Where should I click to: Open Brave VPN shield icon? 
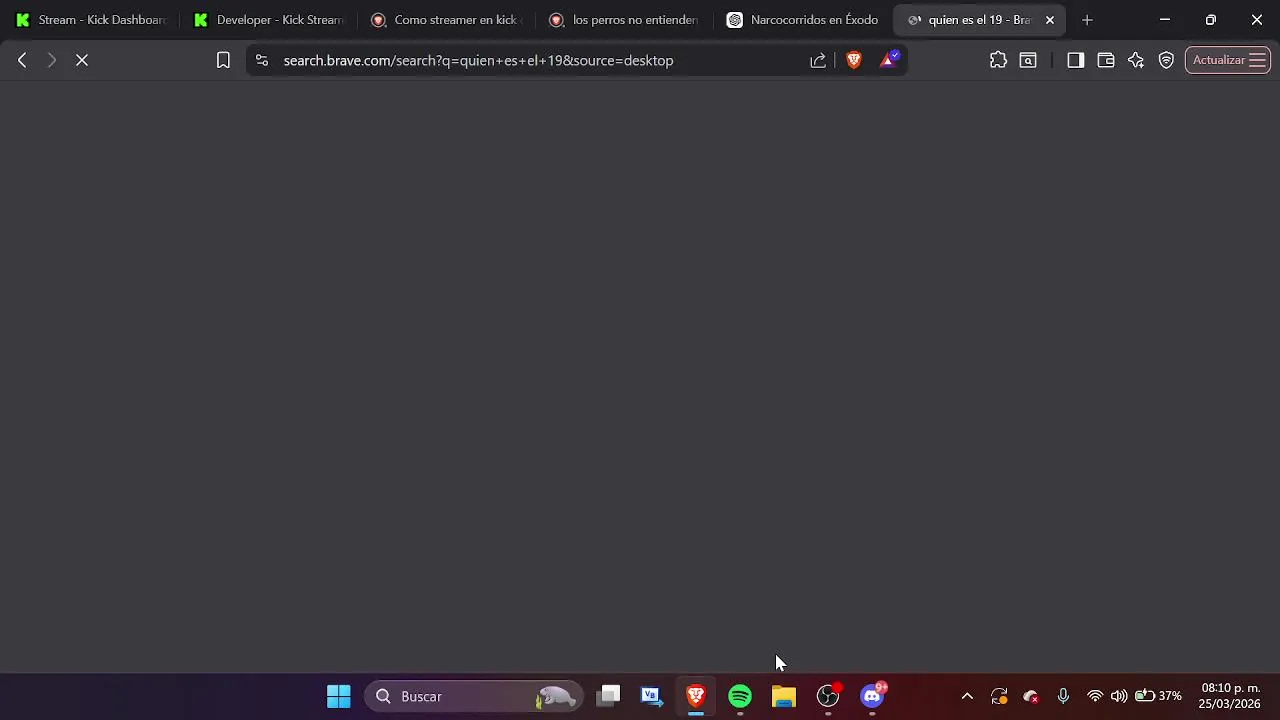[x=1166, y=60]
